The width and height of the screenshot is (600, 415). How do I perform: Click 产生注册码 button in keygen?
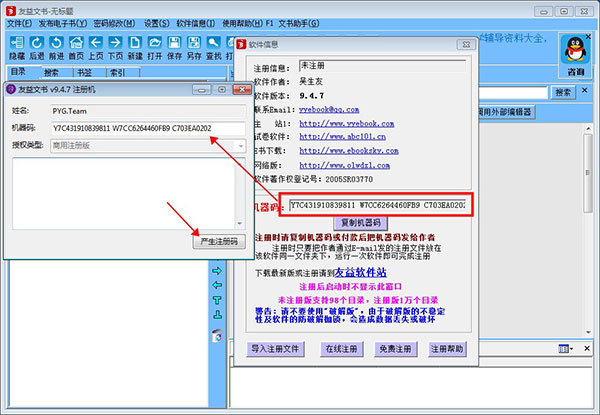tap(219, 241)
